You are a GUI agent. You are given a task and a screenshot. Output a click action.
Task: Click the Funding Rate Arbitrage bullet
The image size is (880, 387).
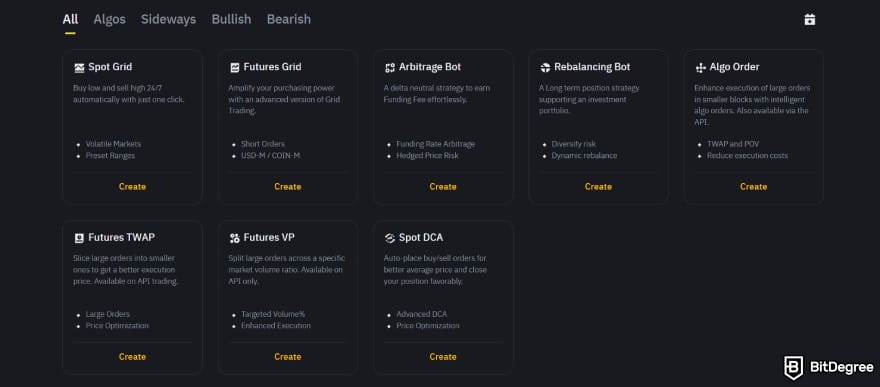(x=436, y=144)
